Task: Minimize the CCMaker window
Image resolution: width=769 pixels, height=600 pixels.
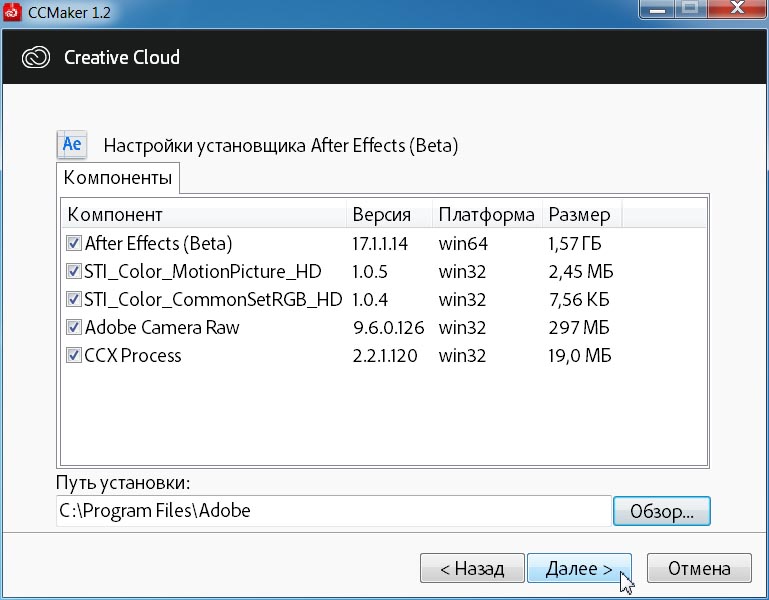Action: click(x=657, y=9)
